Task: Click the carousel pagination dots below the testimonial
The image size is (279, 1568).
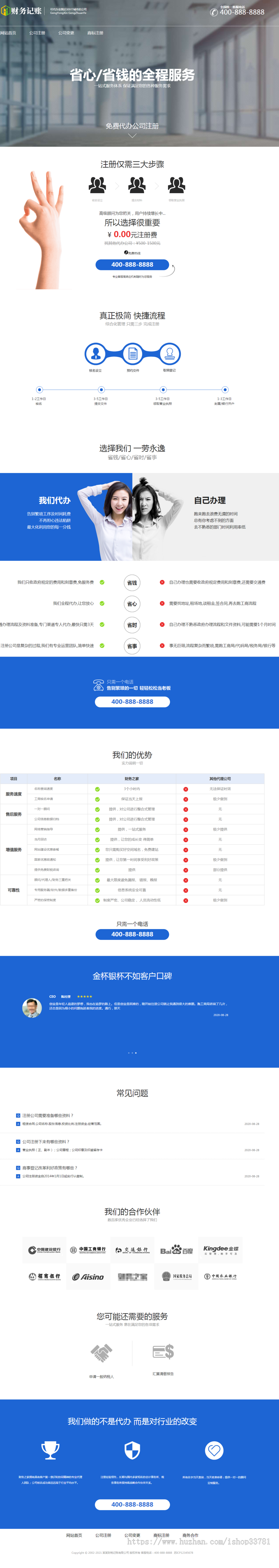Action: click(132, 1053)
